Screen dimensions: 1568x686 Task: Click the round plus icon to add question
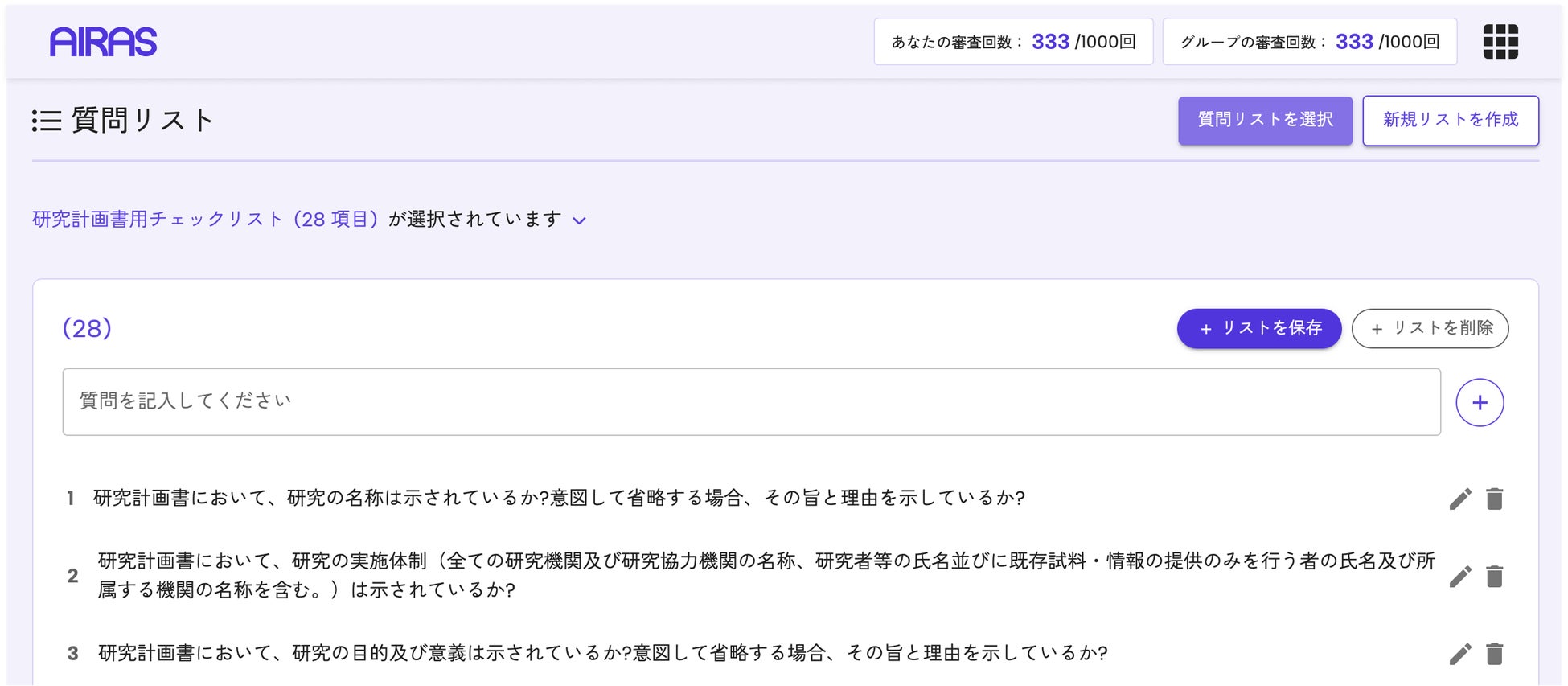tap(1480, 402)
